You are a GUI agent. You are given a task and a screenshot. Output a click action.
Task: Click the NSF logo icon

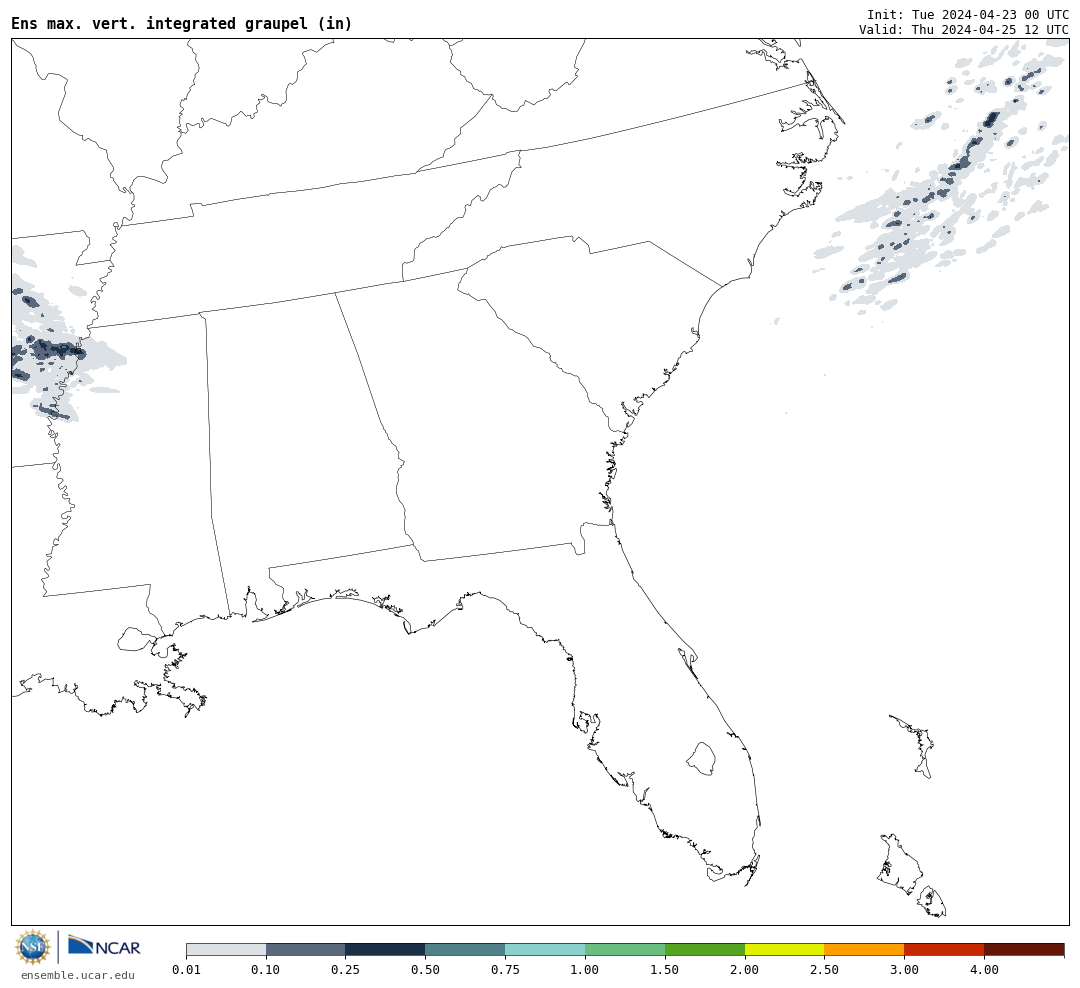point(33,947)
